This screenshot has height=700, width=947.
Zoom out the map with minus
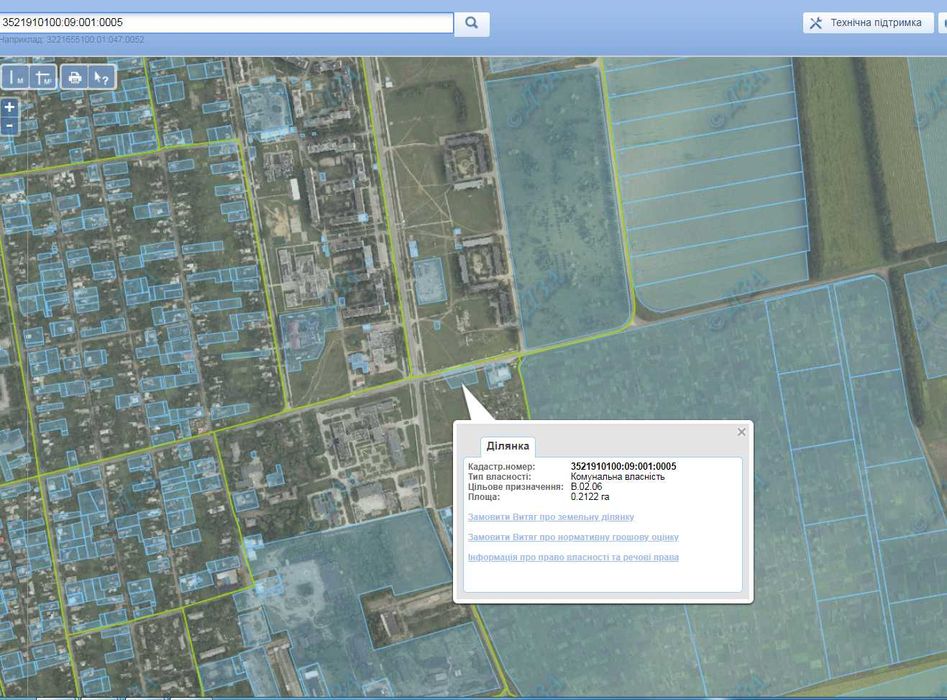(9, 126)
